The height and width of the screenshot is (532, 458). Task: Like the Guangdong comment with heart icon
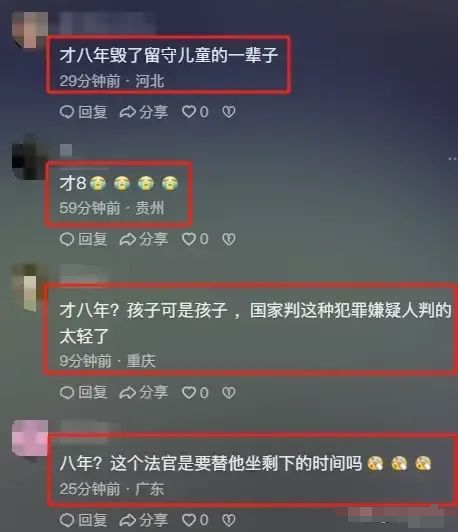195,520
